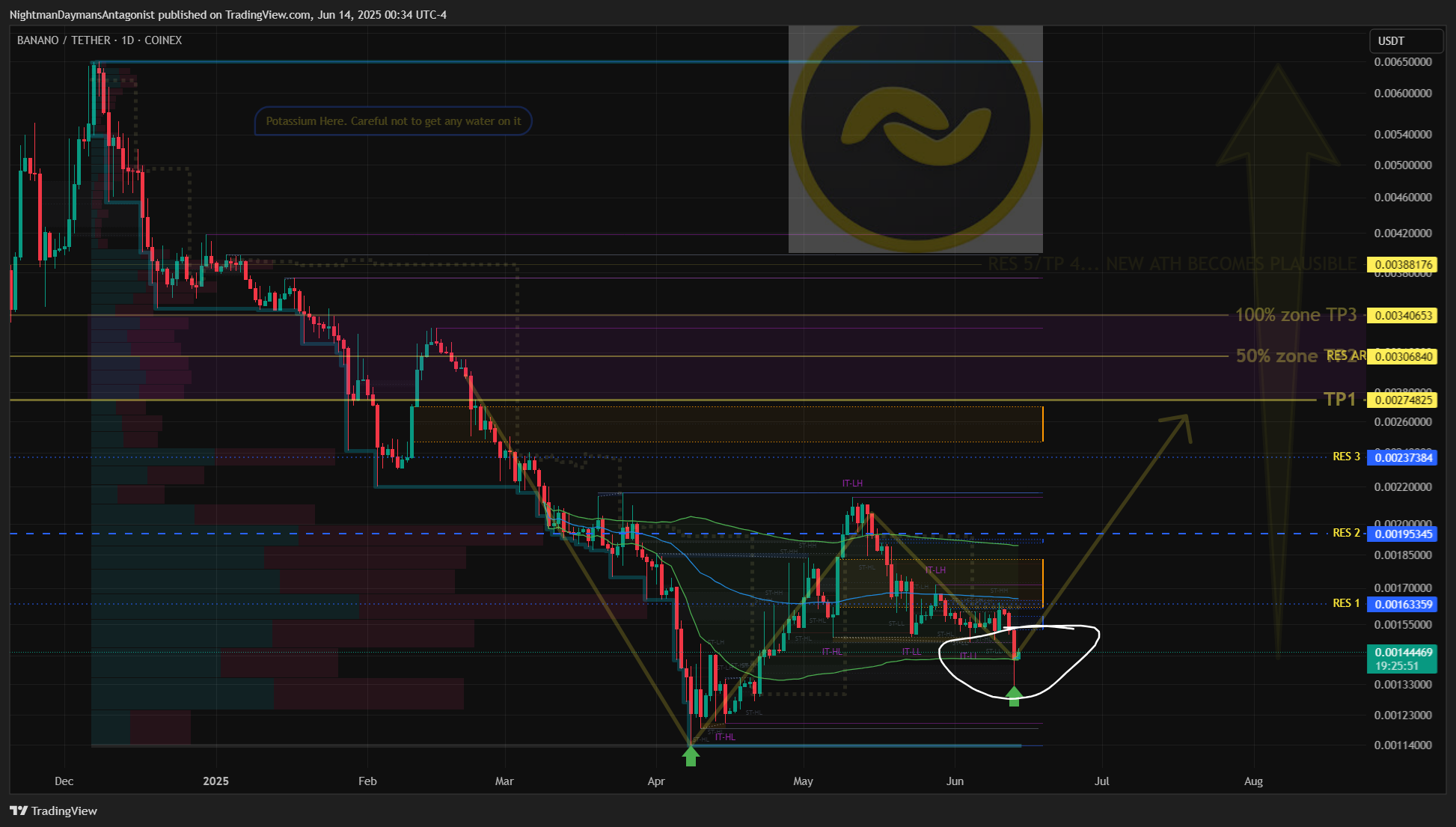The image size is (1456, 827).
Task: Click the May label on time axis
Action: tap(803, 781)
